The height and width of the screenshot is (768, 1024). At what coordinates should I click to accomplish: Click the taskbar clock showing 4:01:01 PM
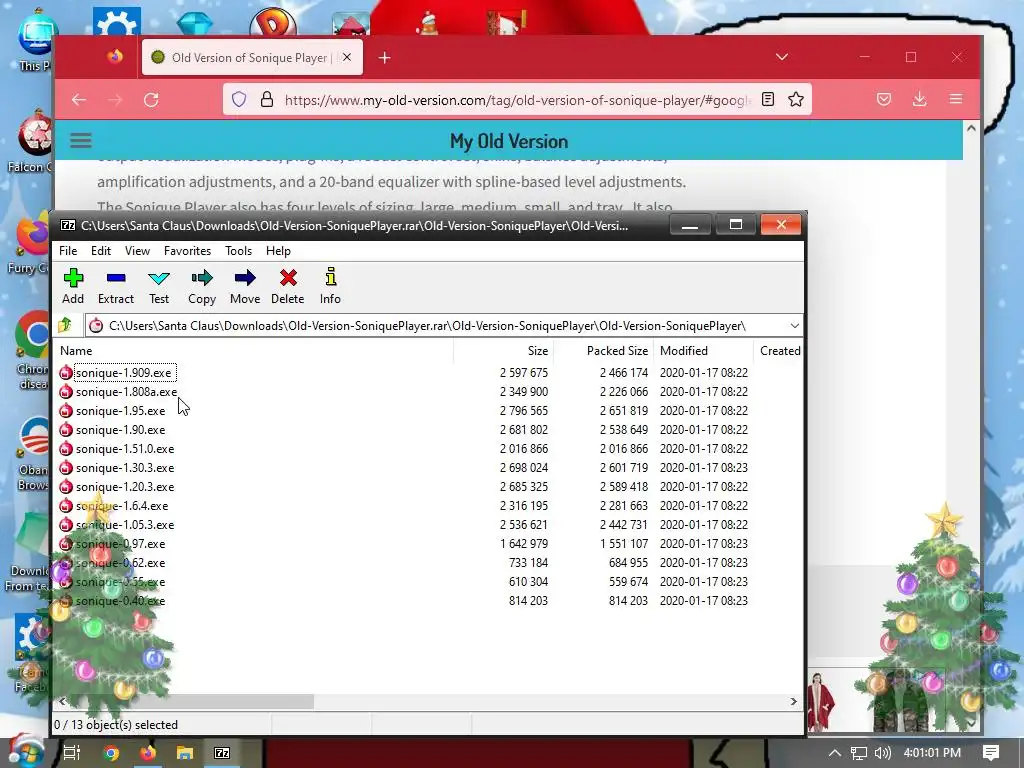click(x=932, y=753)
